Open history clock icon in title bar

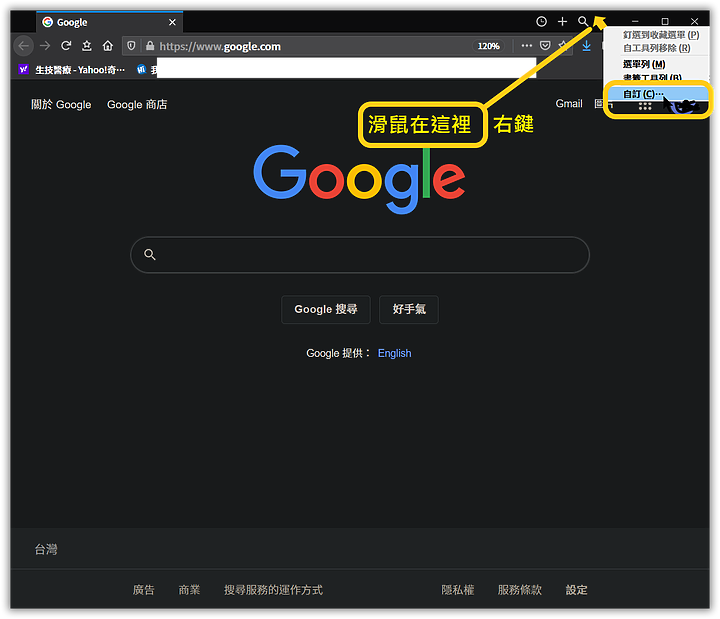click(541, 22)
